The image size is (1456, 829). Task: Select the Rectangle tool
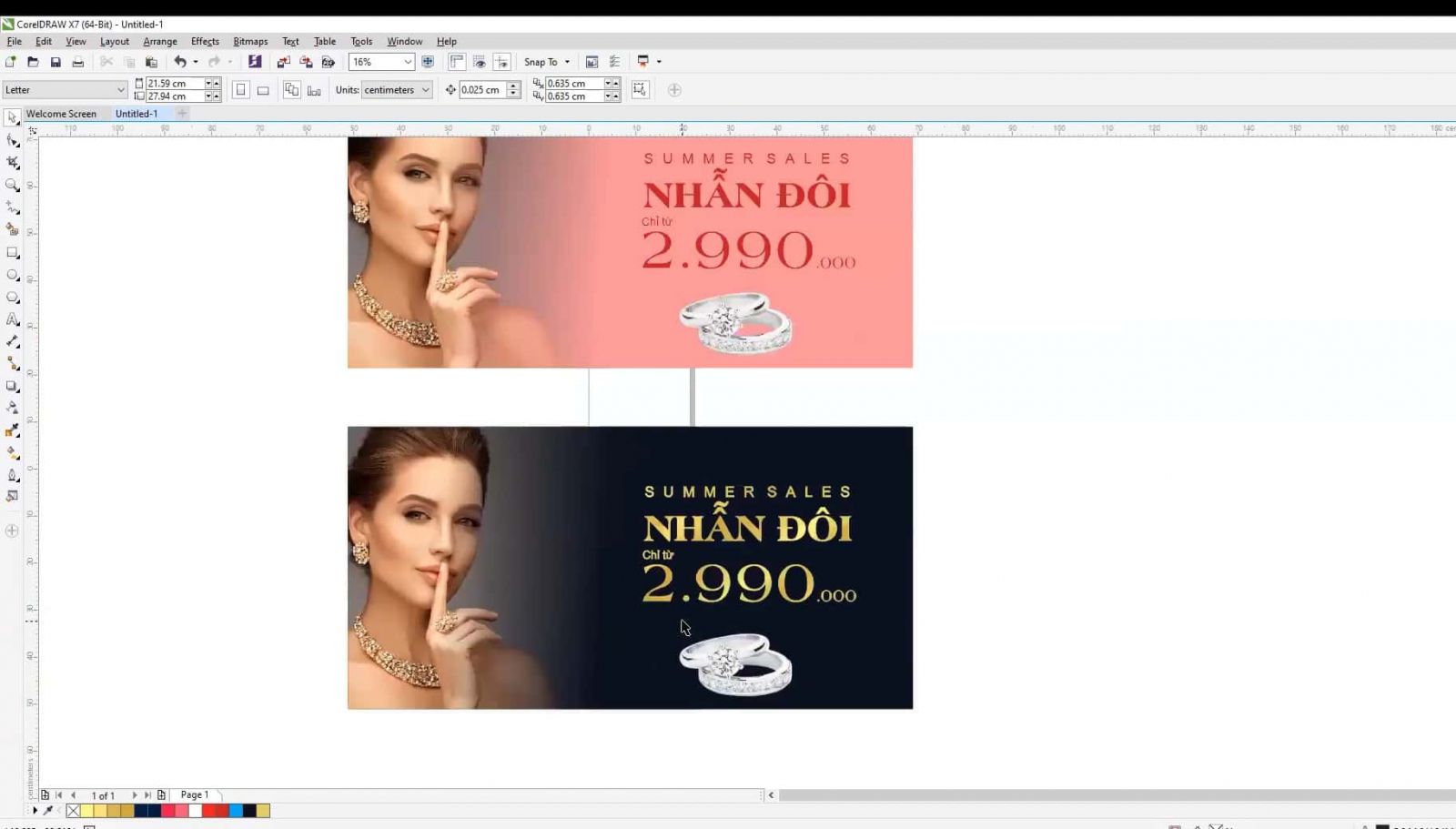point(12,252)
